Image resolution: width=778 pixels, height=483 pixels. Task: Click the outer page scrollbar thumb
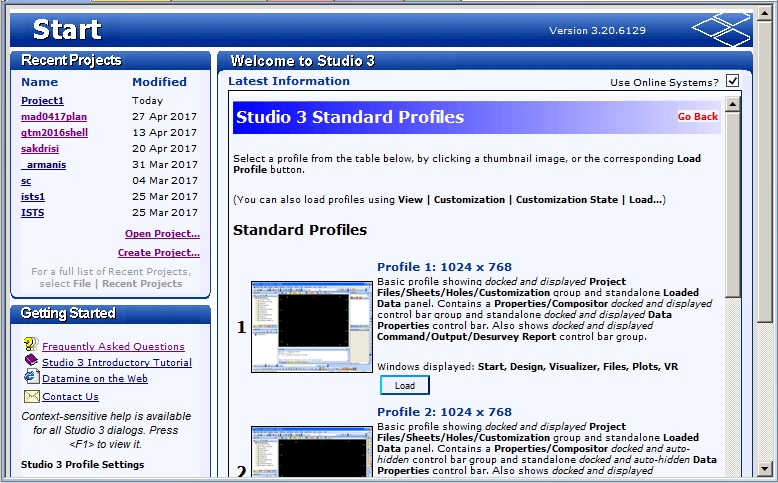pyautogui.click(x=764, y=172)
